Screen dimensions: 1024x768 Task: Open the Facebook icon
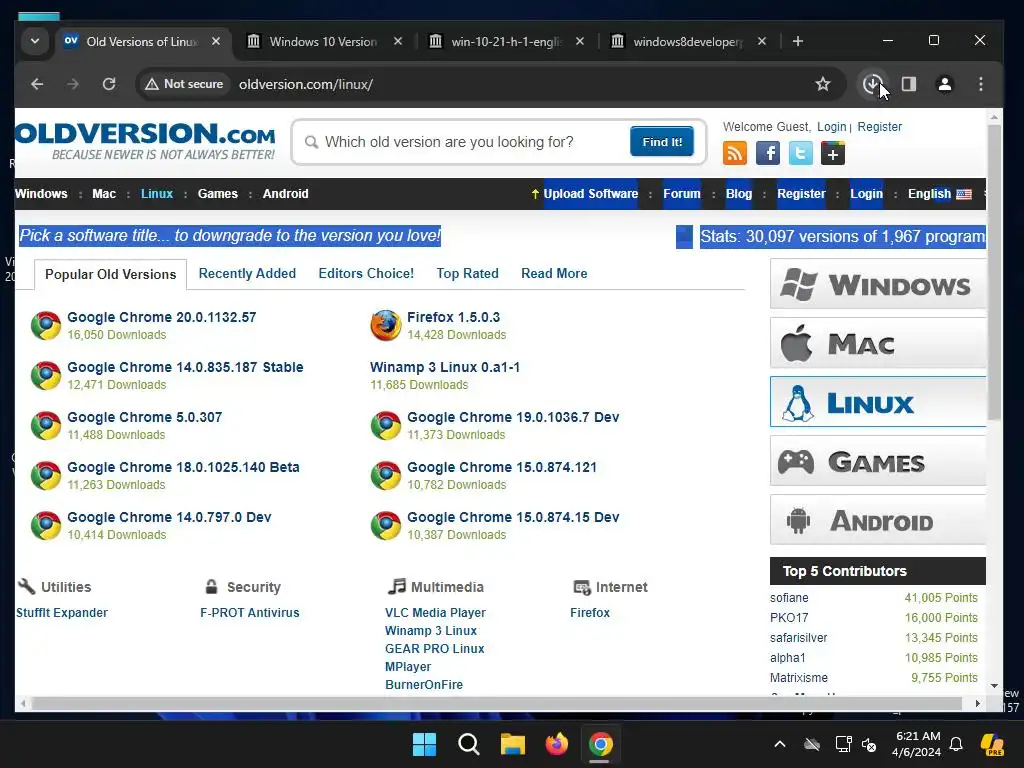point(767,153)
